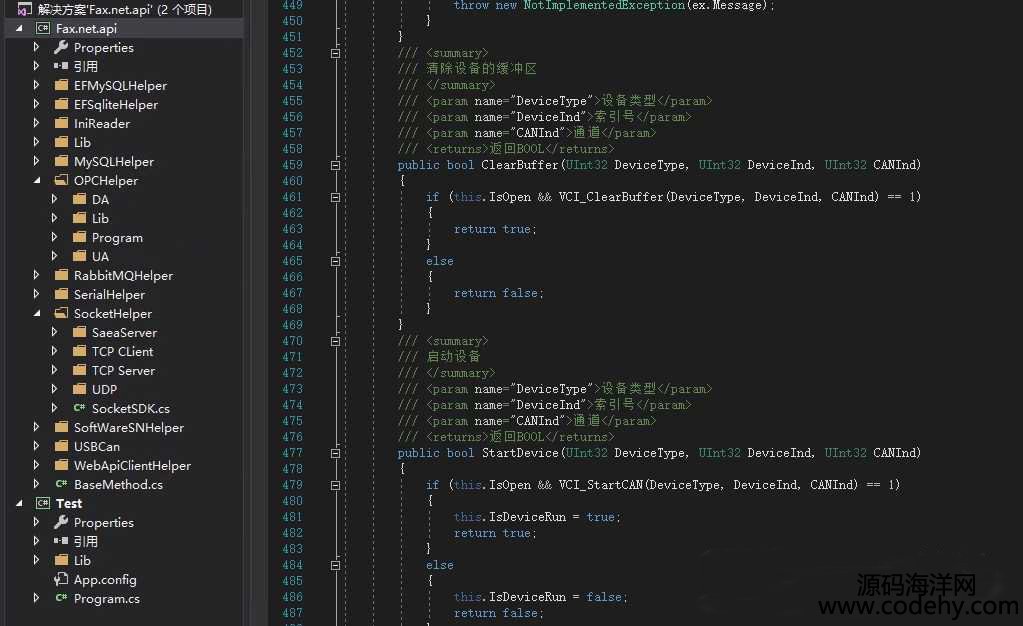Screen dimensions: 1023x626
Task: Open Program.cs in the Test project
Action: [106, 598]
